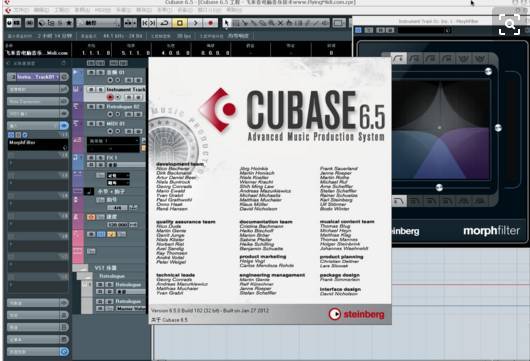
Task: Go to previous marker in transport
Action: coord(145,23)
